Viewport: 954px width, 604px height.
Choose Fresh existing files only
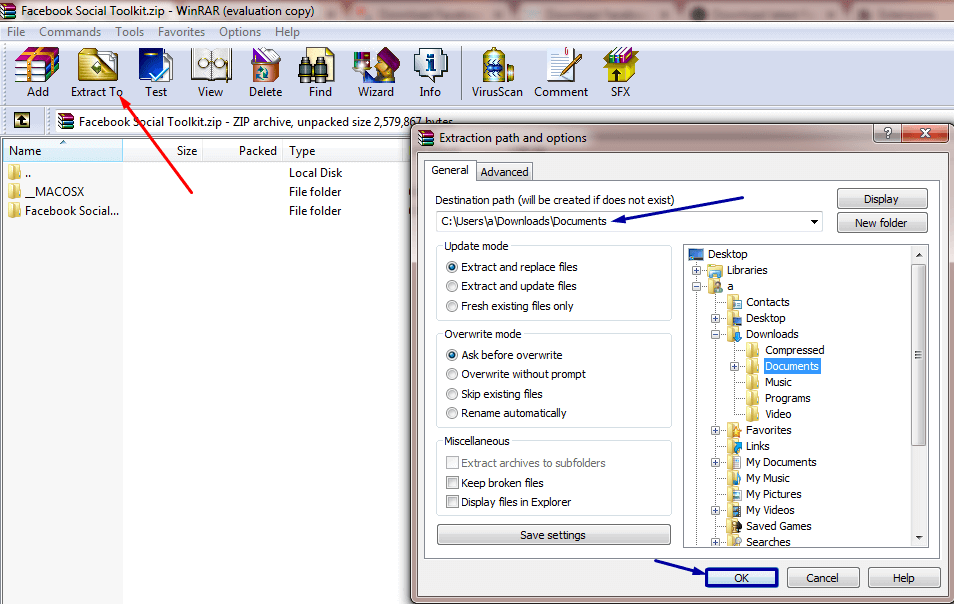click(x=451, y=306)
